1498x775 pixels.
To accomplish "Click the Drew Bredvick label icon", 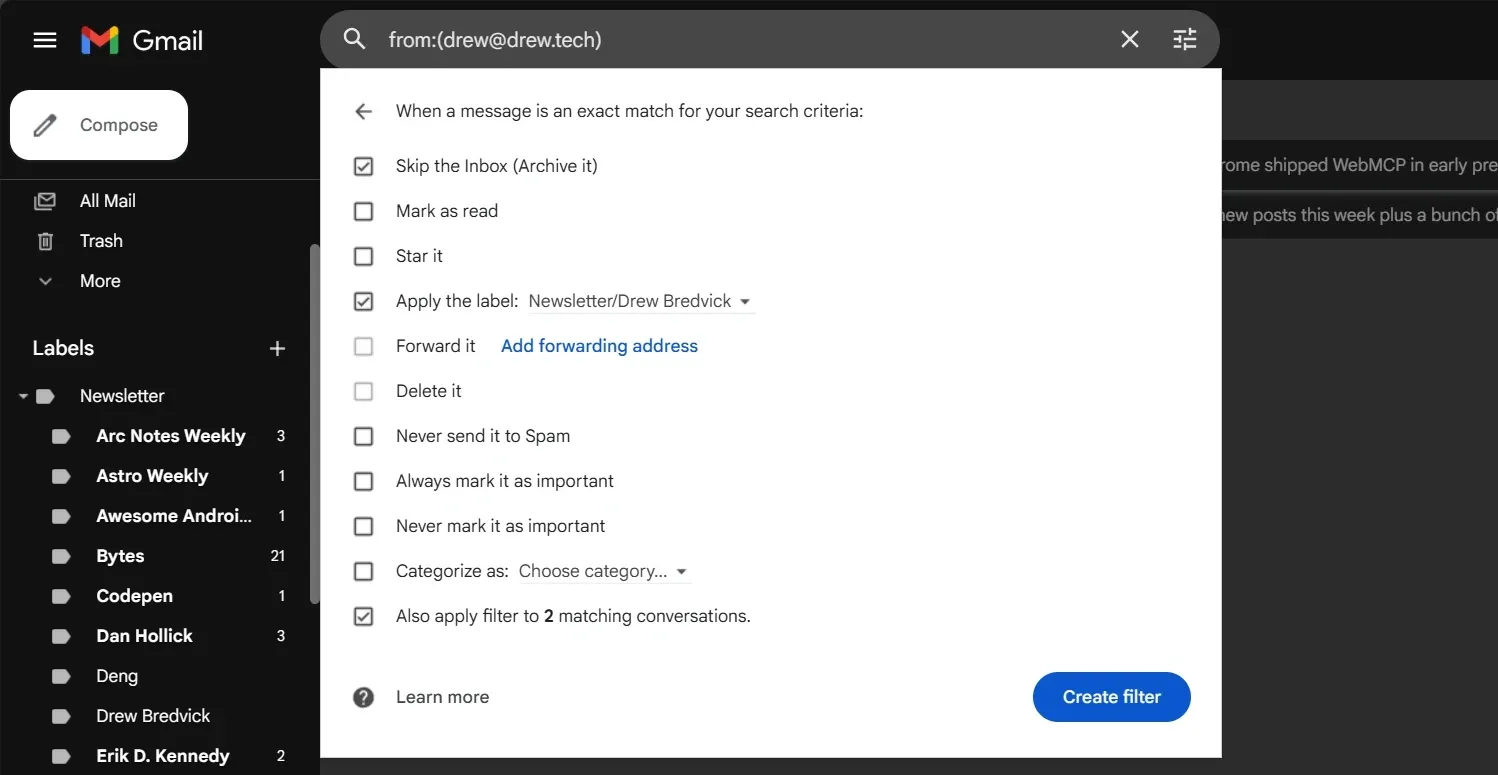I will [61, 716].
